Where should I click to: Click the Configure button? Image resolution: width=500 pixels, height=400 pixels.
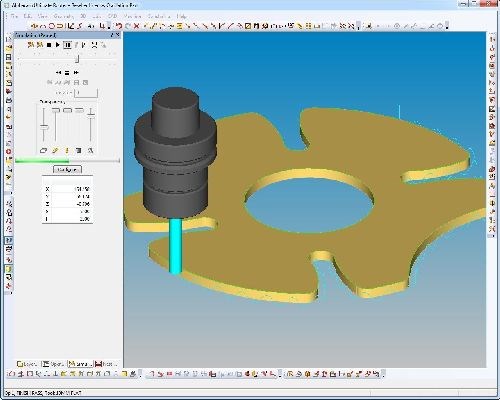point(68,170)
